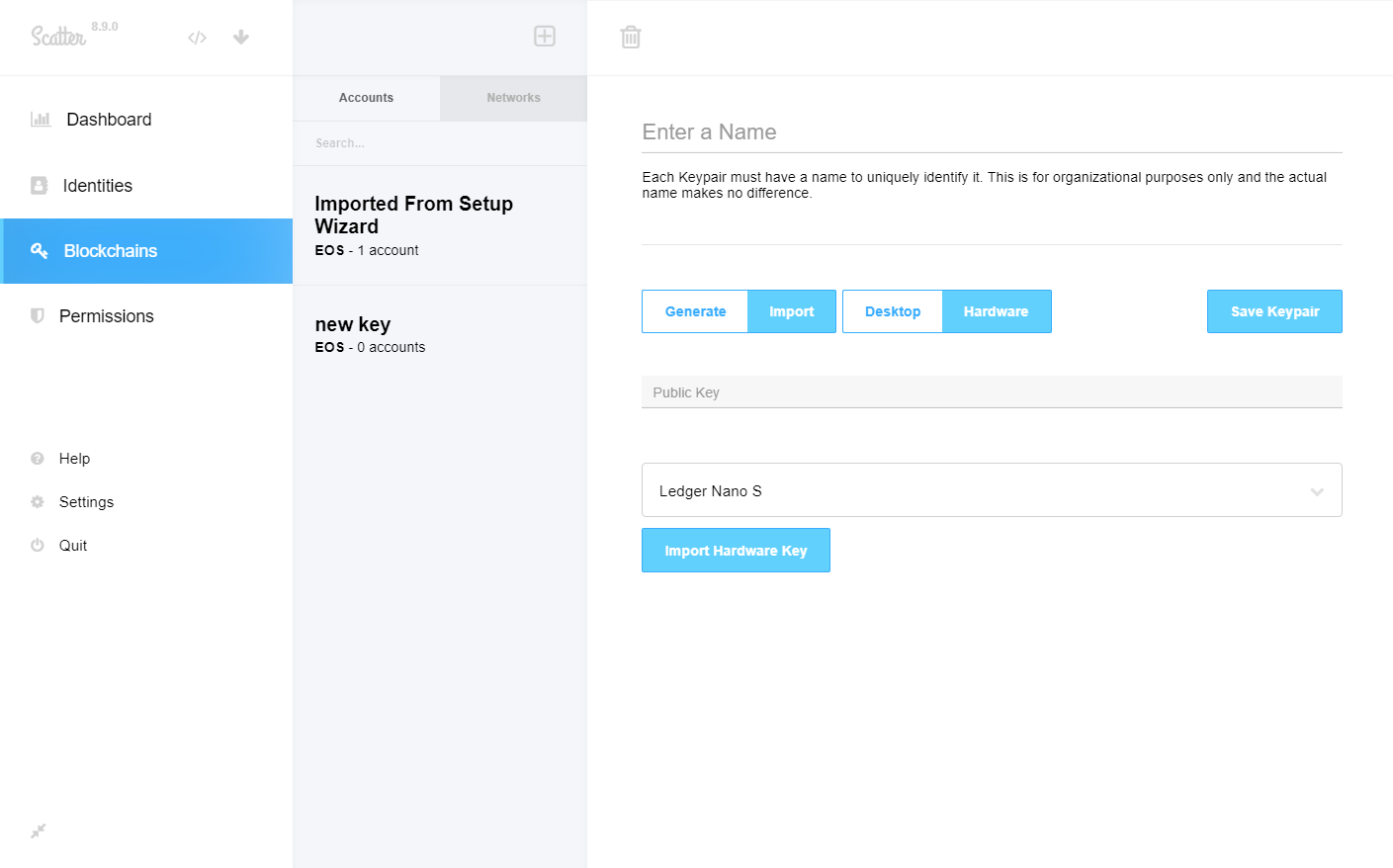This screenshot has width=1393, height=868.
Task: Select the Desktop key type option
Action: click(x=893, y=311)
